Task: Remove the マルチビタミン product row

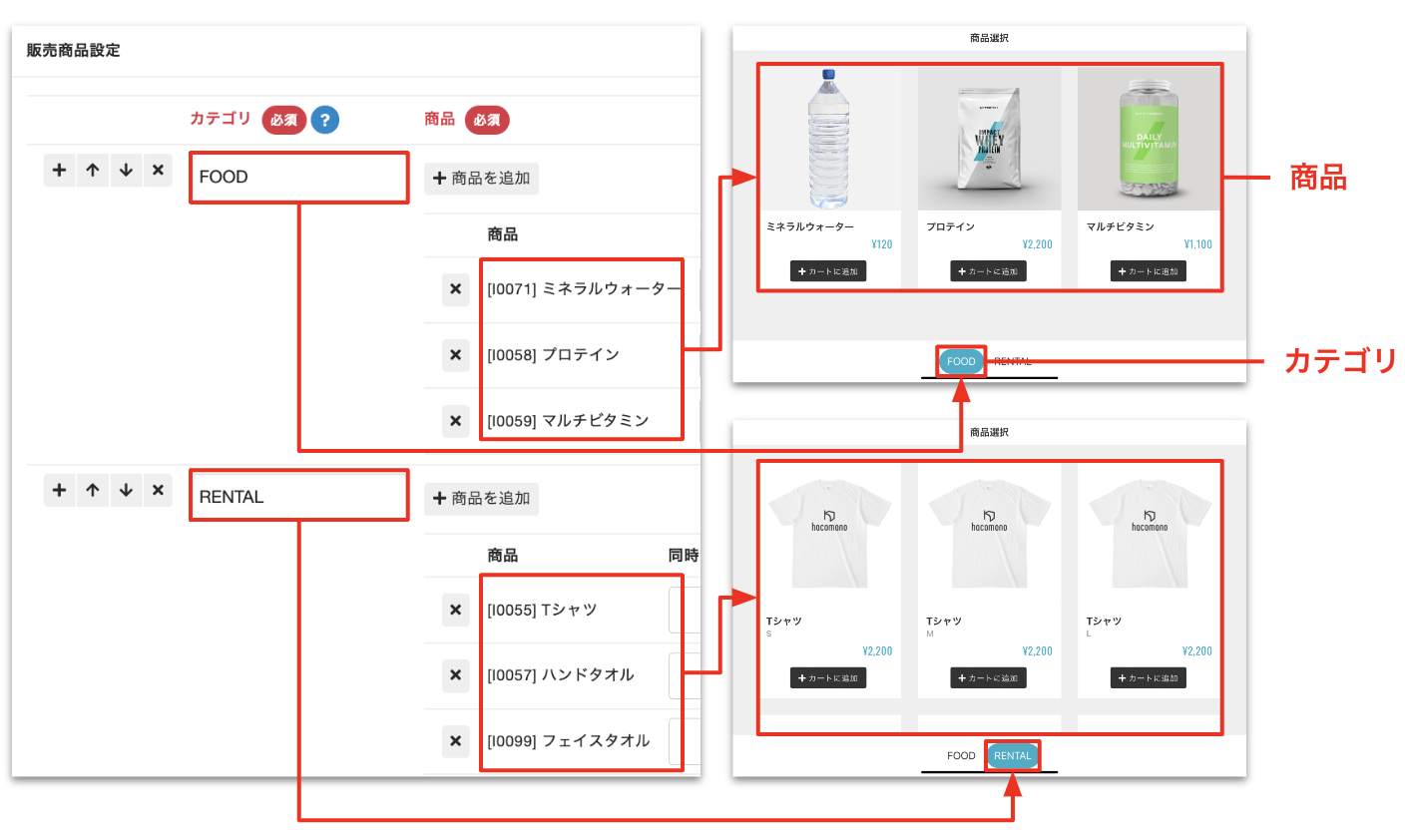Action: point(455,421)
